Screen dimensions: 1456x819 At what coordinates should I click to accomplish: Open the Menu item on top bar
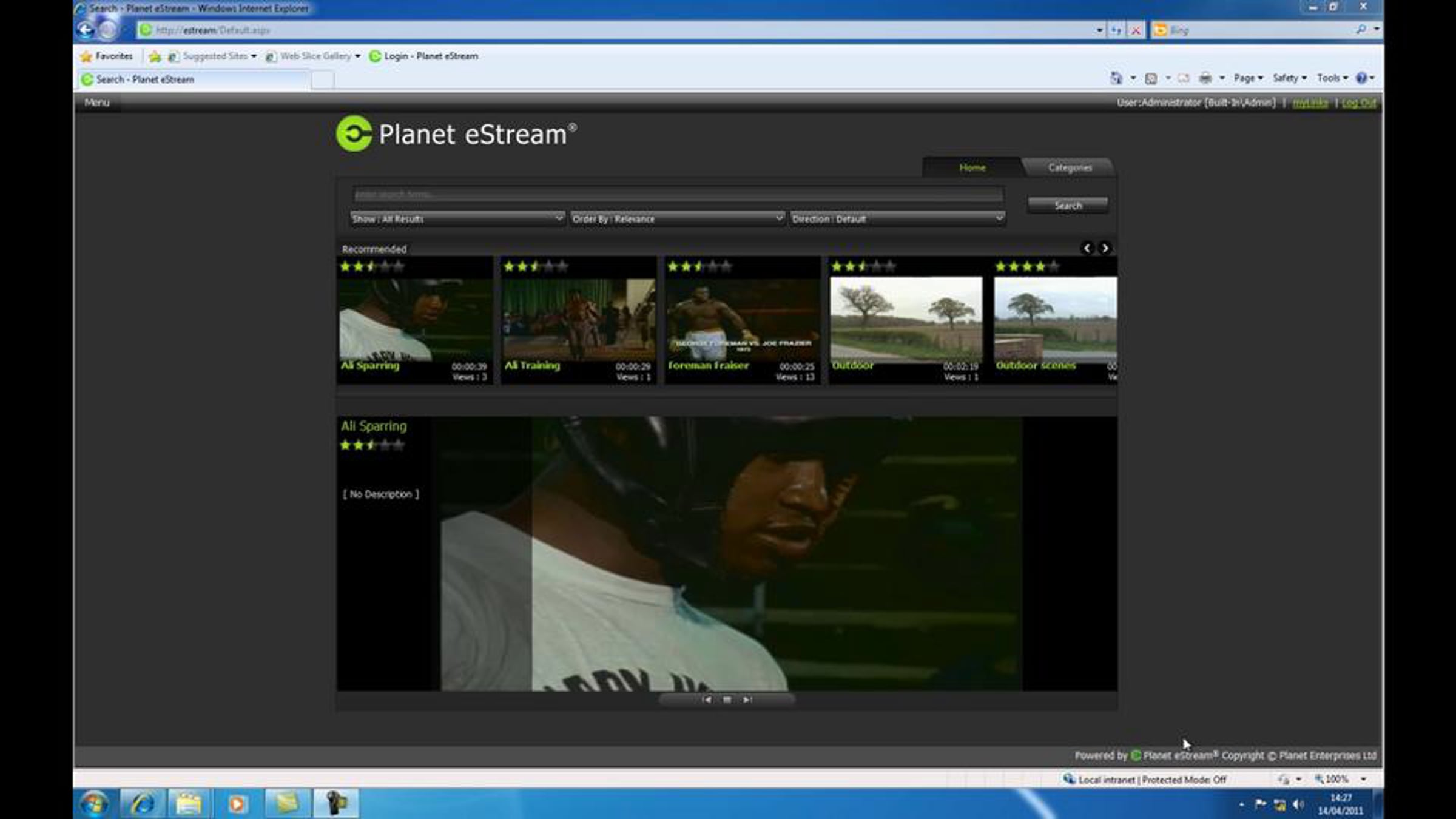tap(97, 102)
